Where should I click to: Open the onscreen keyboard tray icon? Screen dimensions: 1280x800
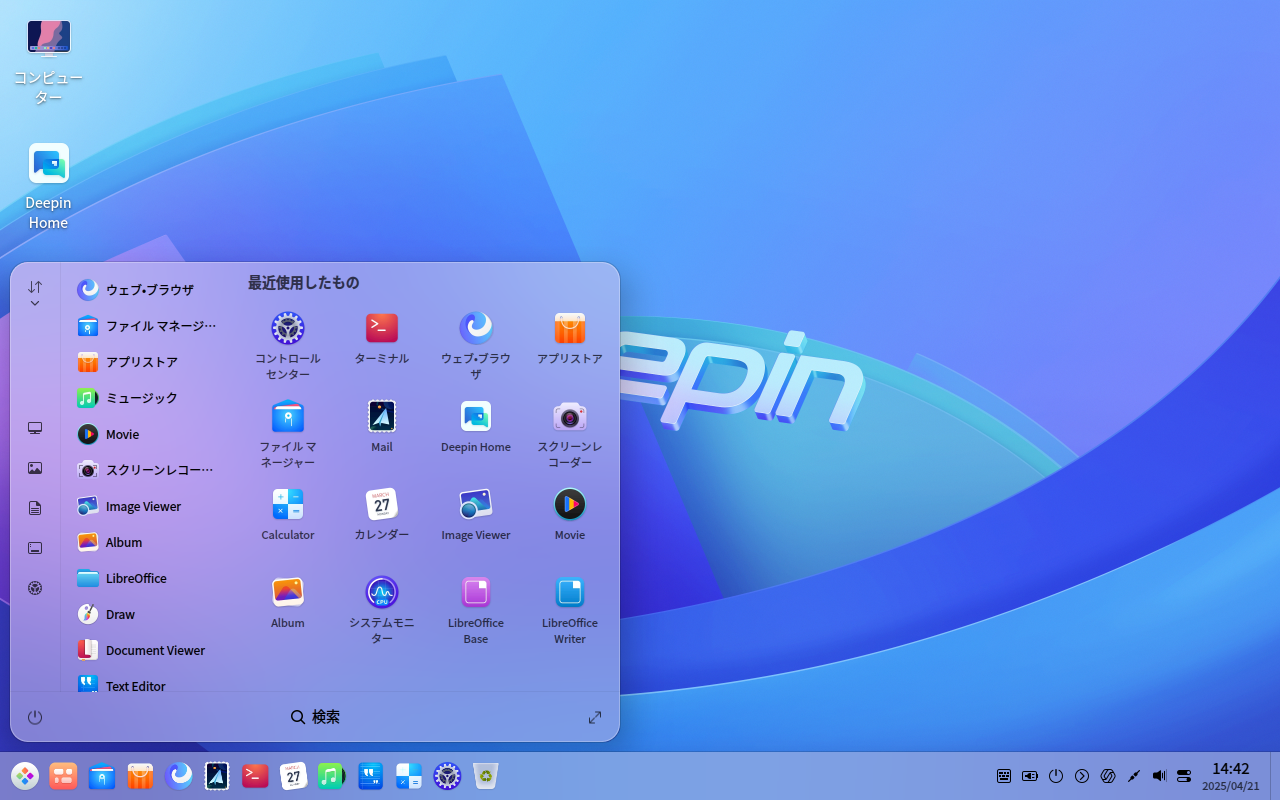[x=1004, y=776]
